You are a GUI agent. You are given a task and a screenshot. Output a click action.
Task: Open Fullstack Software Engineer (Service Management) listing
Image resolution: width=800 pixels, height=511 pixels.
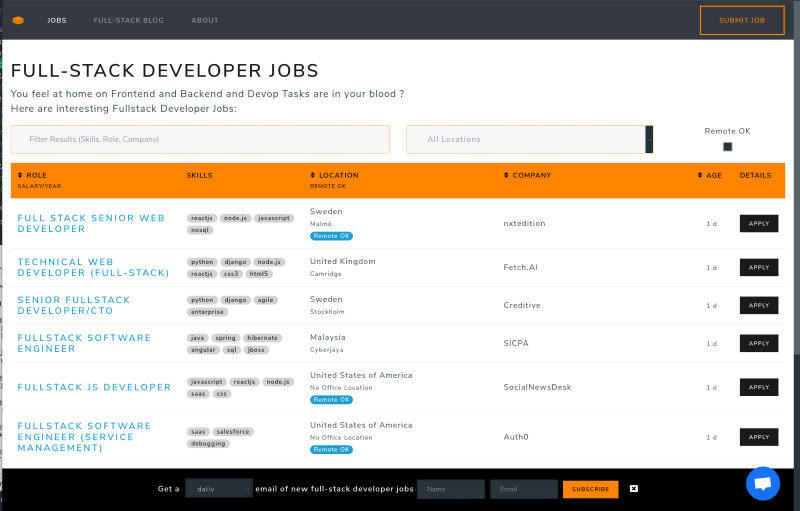[84, 437]
